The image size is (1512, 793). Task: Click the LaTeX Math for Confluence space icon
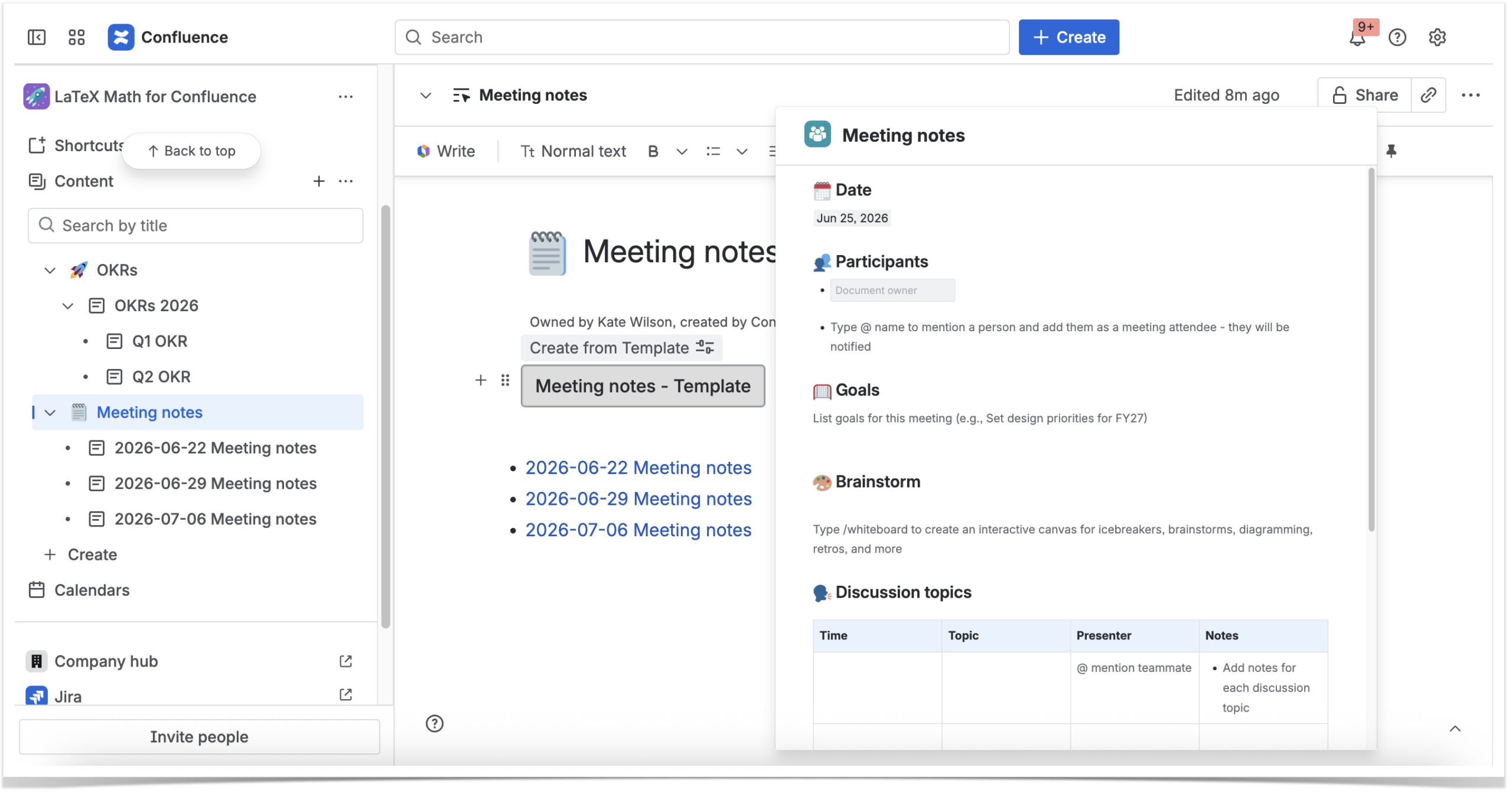pyautogui.click(x=36, y=96)
